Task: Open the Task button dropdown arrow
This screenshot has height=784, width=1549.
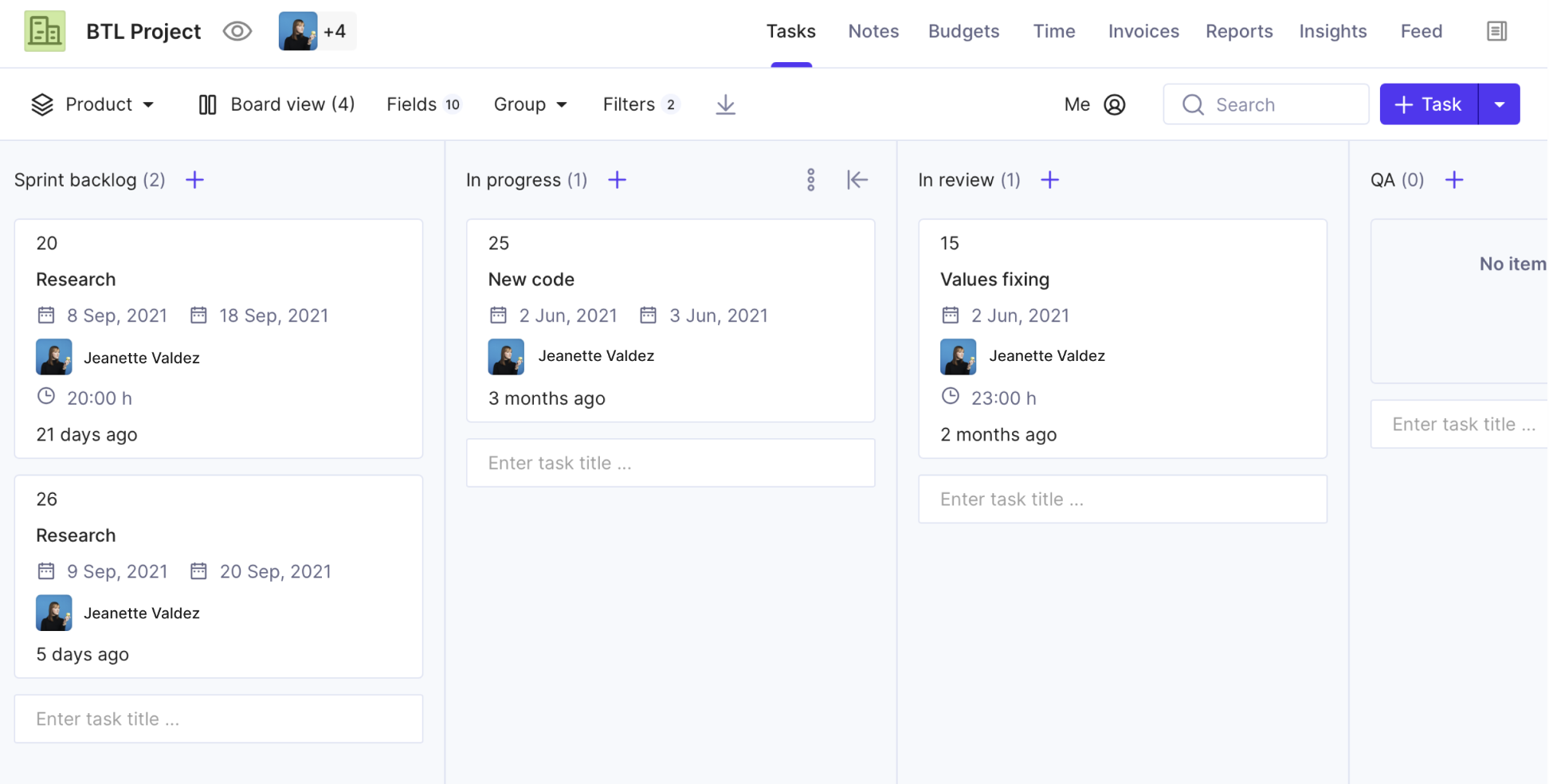Action: coord(1500,104)
